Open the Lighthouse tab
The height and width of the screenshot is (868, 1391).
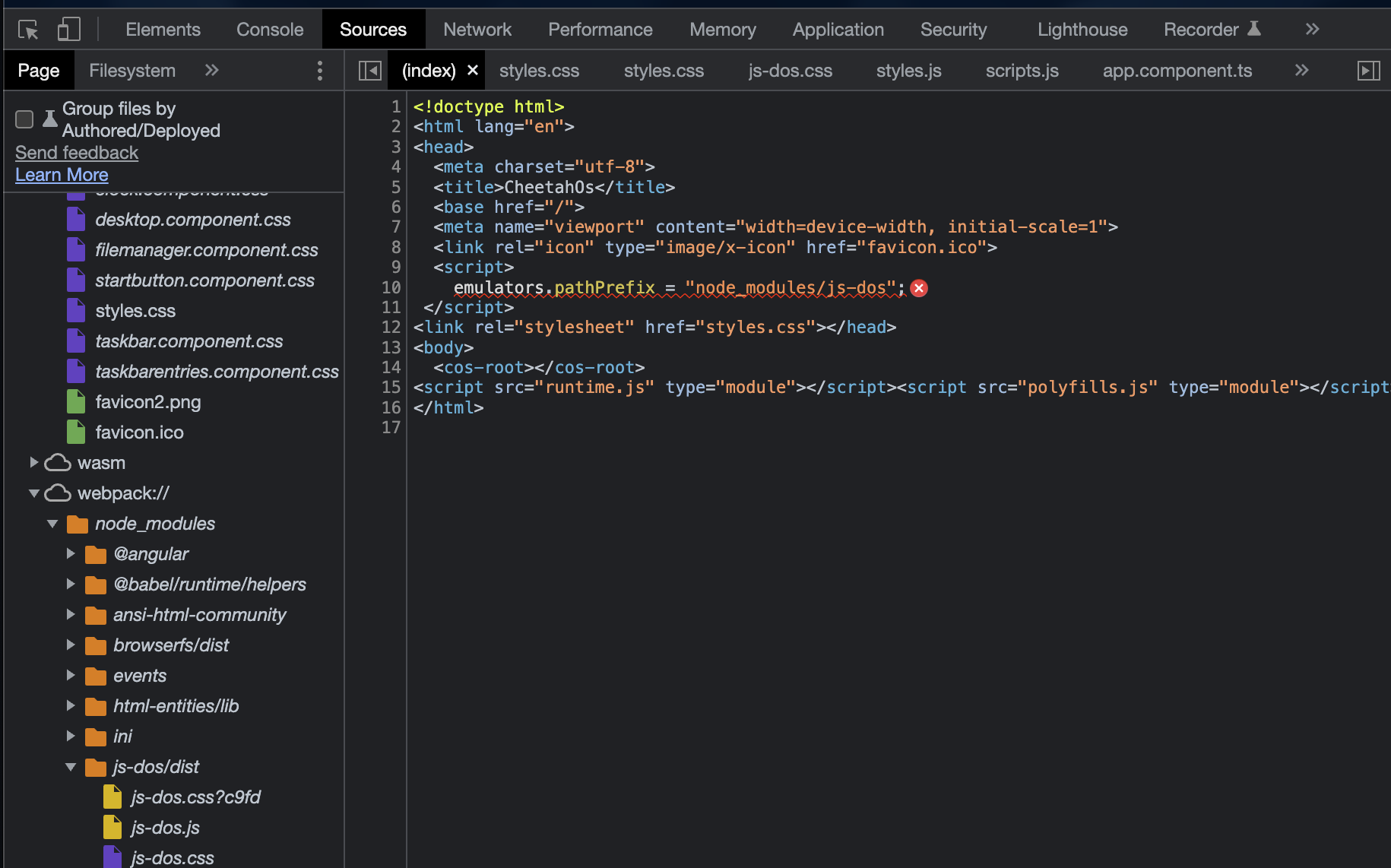pyautogui.click(x=1082, y=30)
